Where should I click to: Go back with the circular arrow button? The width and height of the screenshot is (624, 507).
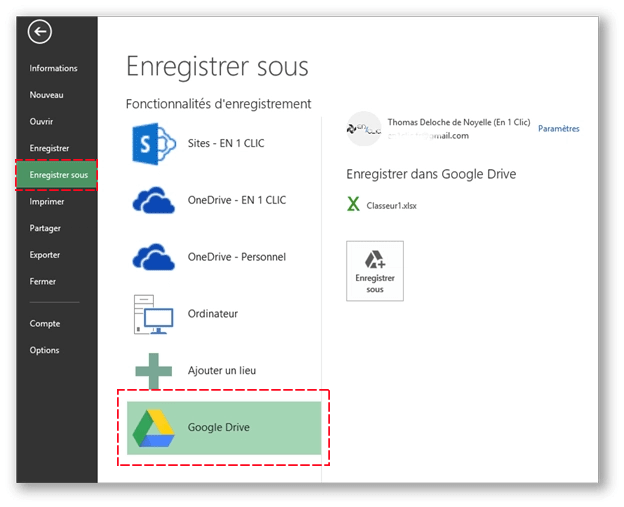click(x=40, y=31)
